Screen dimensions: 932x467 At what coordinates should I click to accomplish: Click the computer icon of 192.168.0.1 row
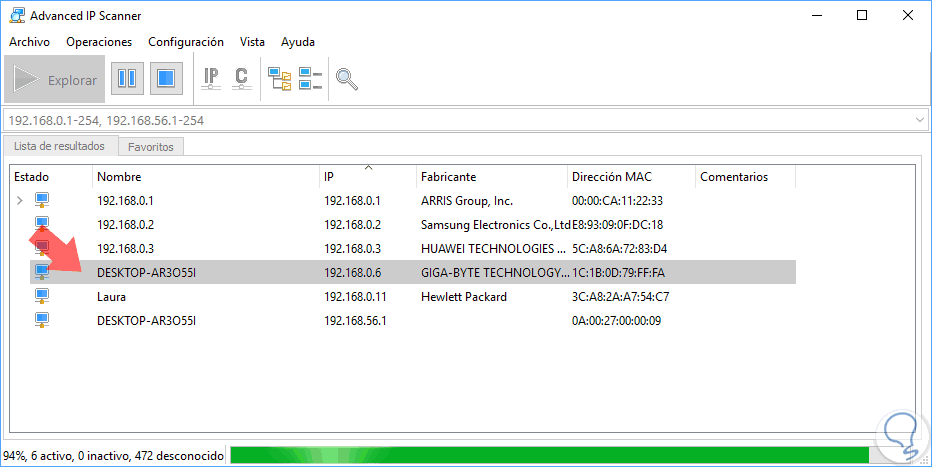coord(42,200)
